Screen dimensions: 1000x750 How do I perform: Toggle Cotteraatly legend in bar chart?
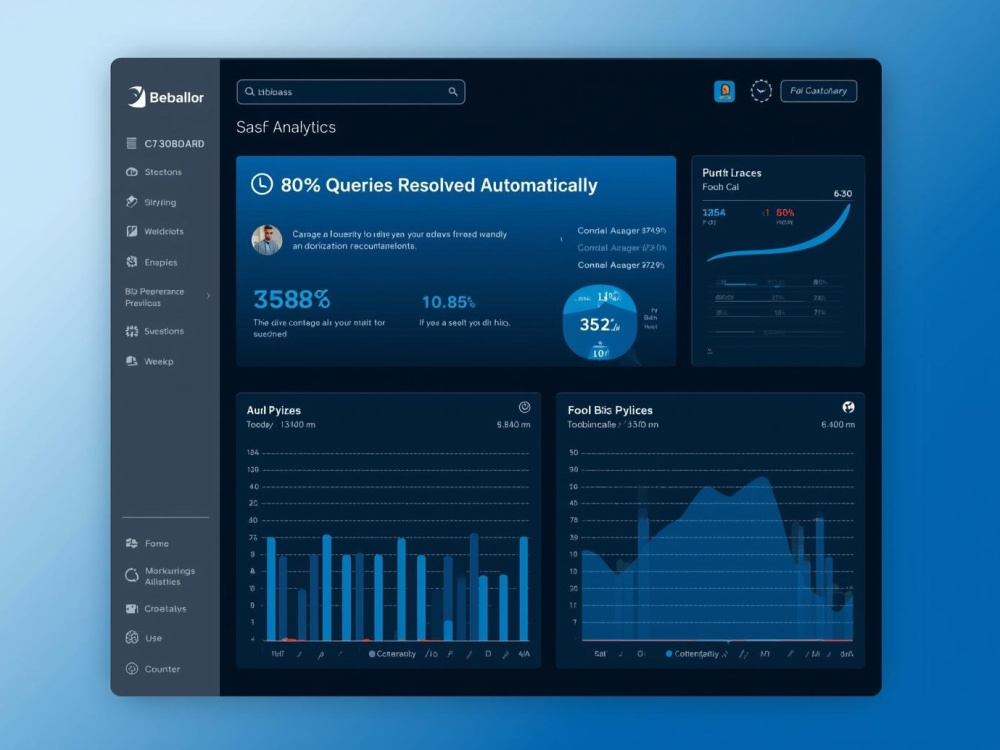(x=392, y=654)
